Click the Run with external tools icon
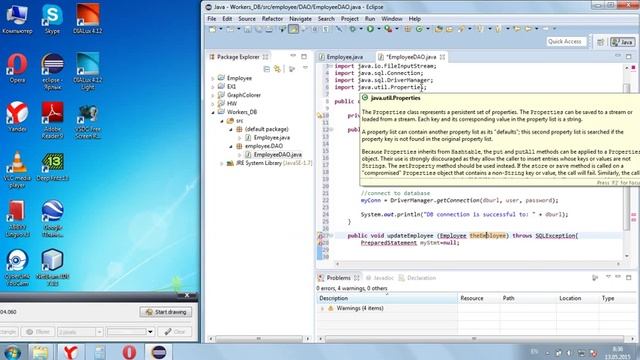Screen dimensions: 640x360 [388, 29]
